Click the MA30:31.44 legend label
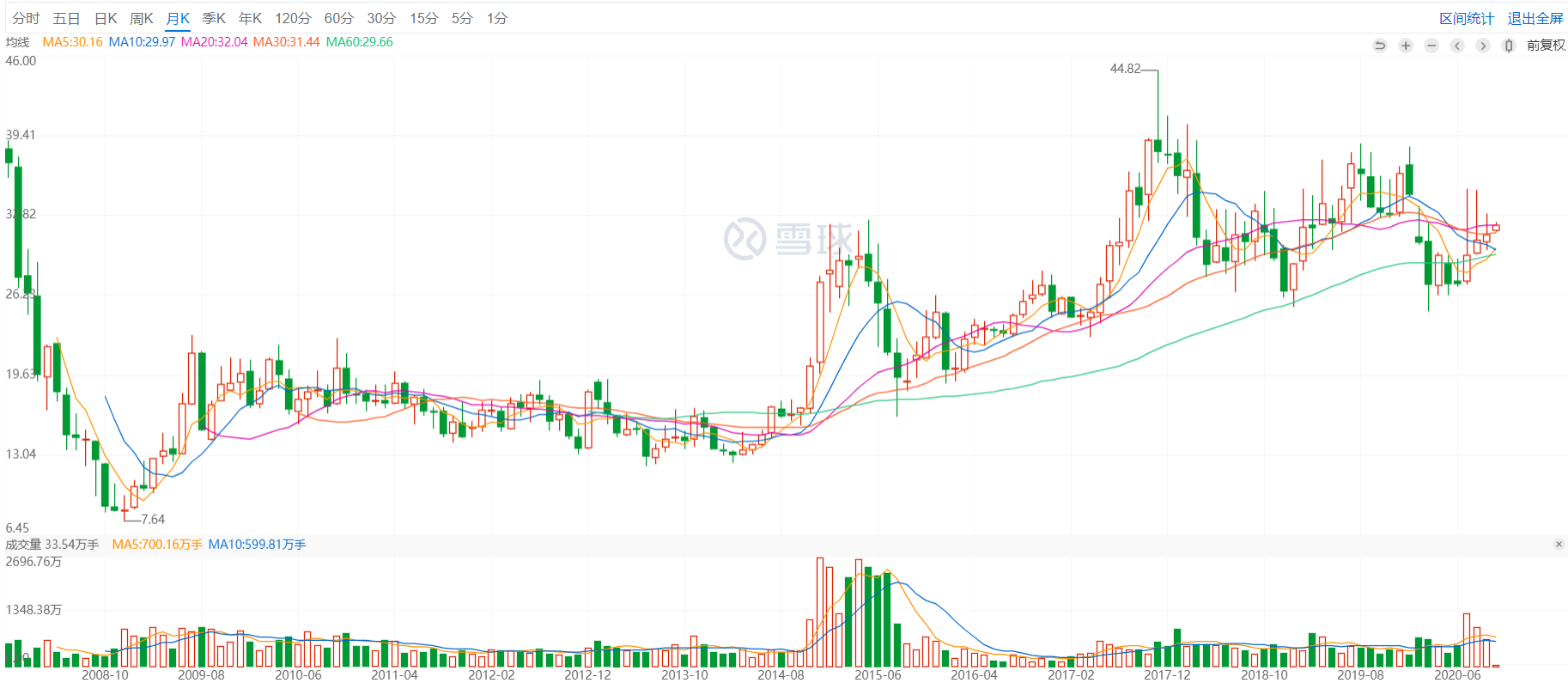 (x=286, y=42)
